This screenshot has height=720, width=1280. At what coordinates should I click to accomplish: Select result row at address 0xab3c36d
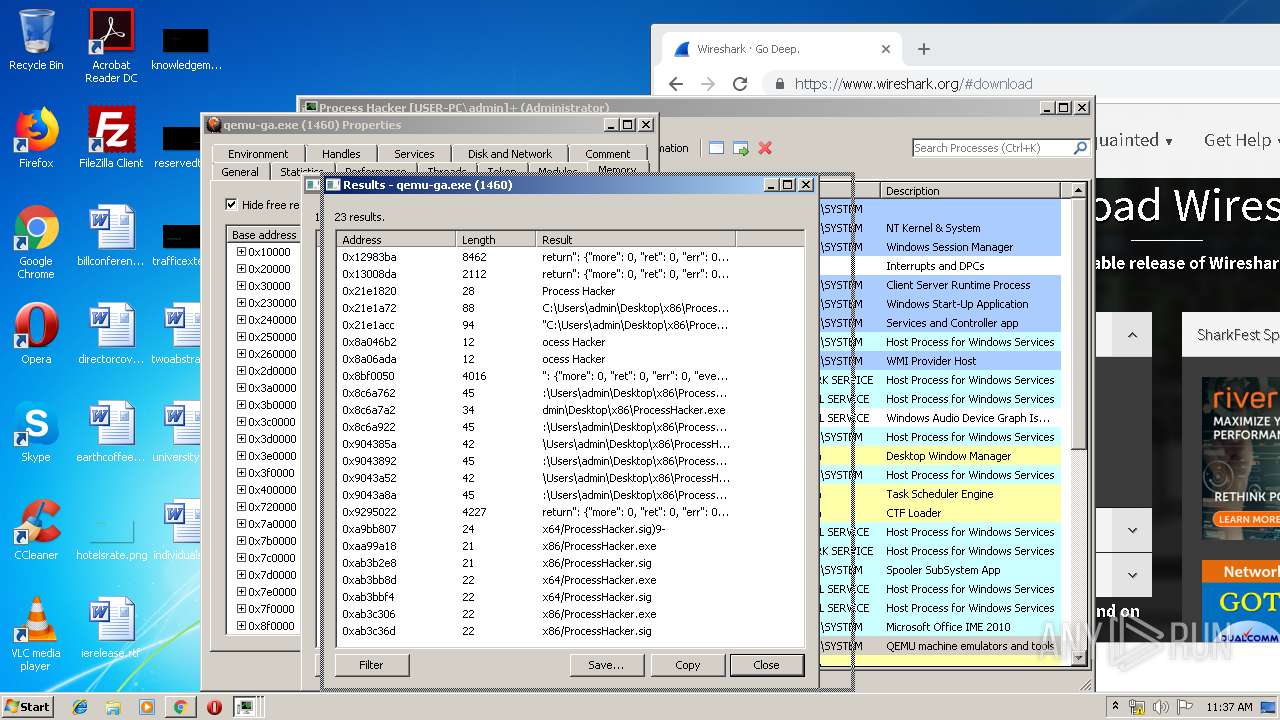coord(570,631)
